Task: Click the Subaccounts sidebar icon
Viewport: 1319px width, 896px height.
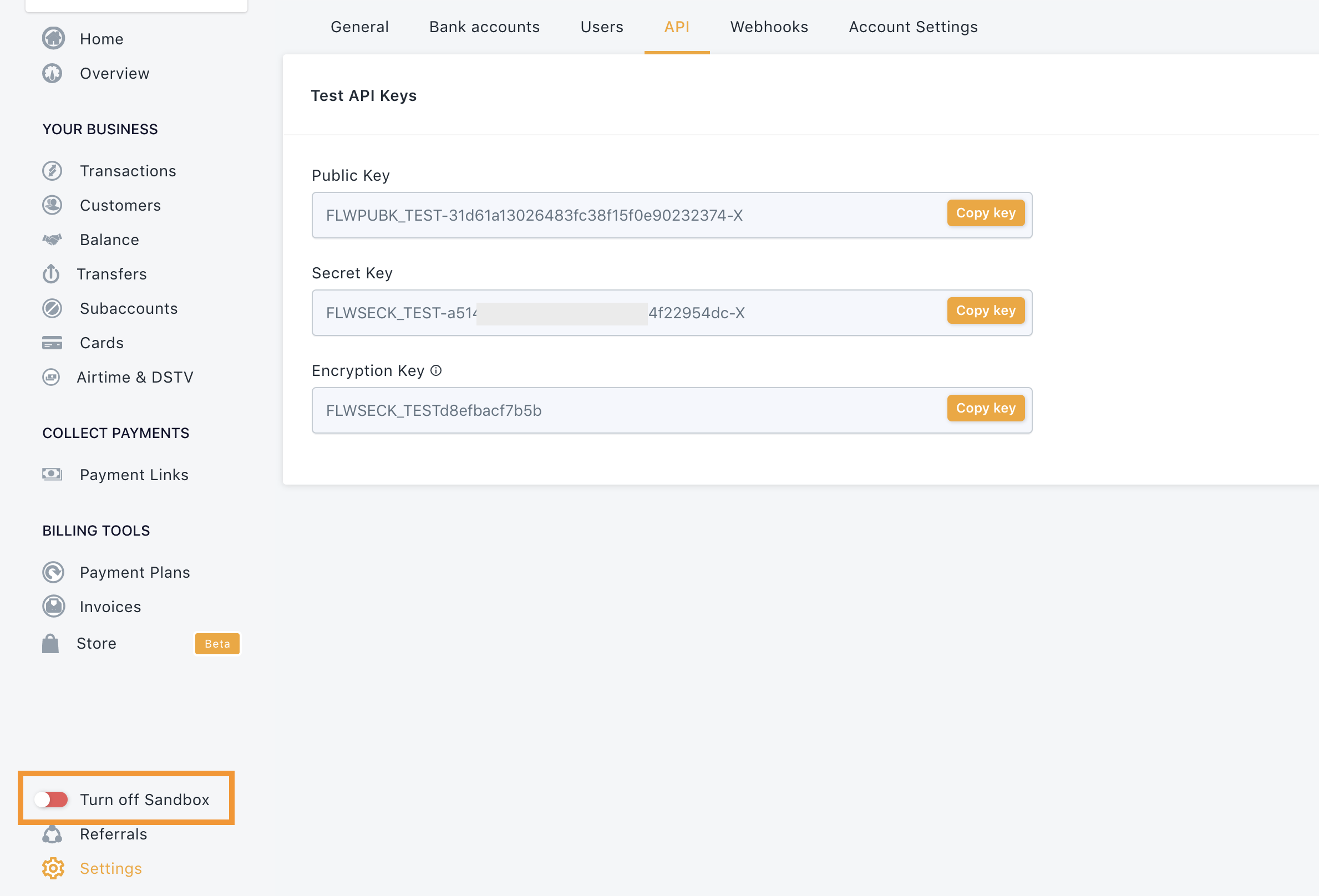Action: click(x=52, y=308)
